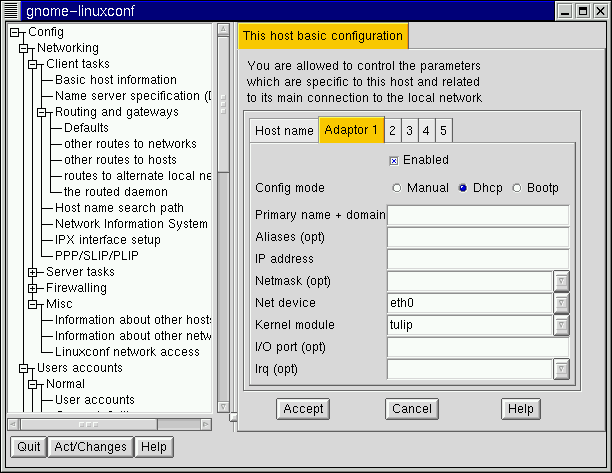Choose Dhcp config mode

(x=463, y=188)
